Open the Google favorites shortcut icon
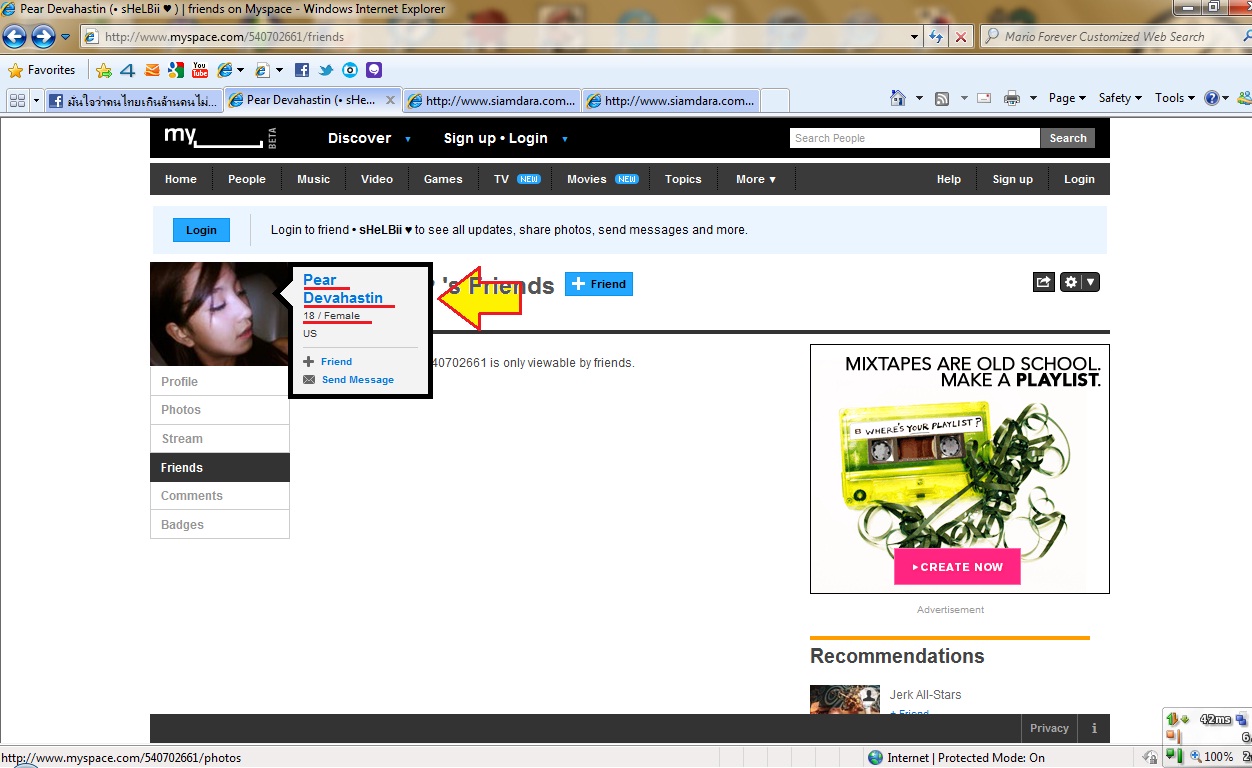The image size is (1252, 768). (176, 70)
